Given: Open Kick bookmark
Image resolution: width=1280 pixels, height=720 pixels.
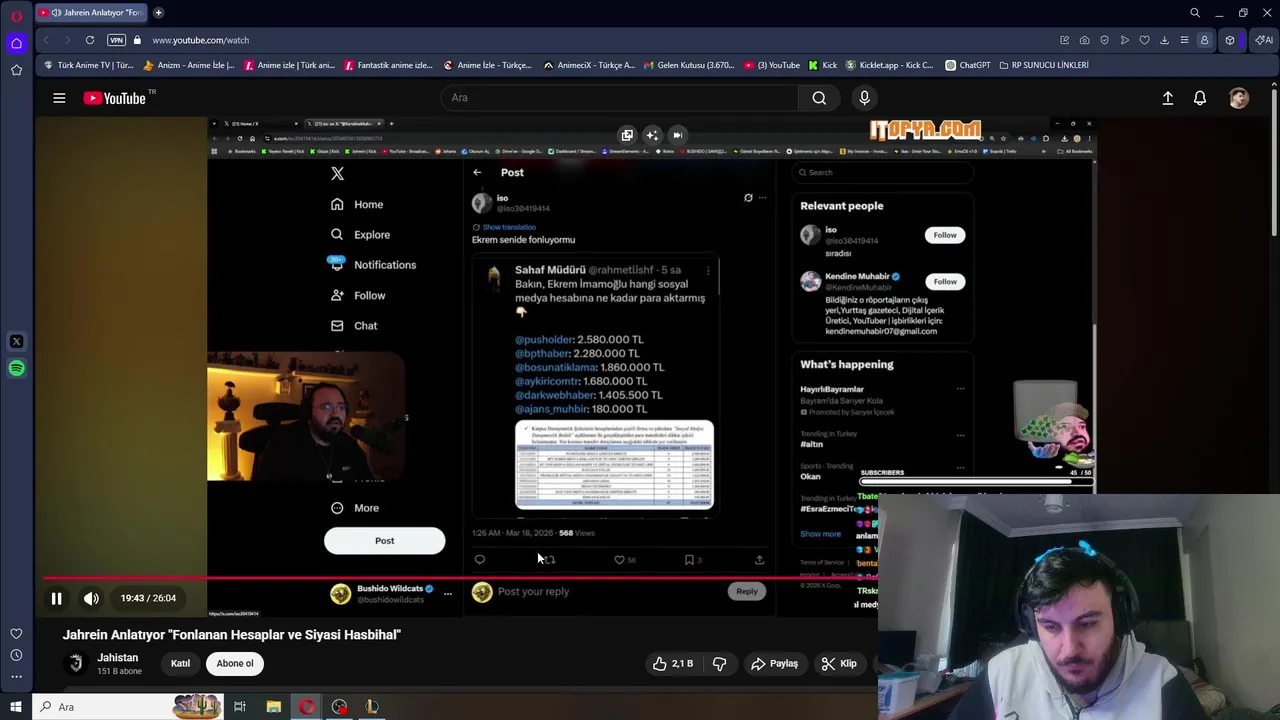Looking at the screenshot, I should pos(822,65).
